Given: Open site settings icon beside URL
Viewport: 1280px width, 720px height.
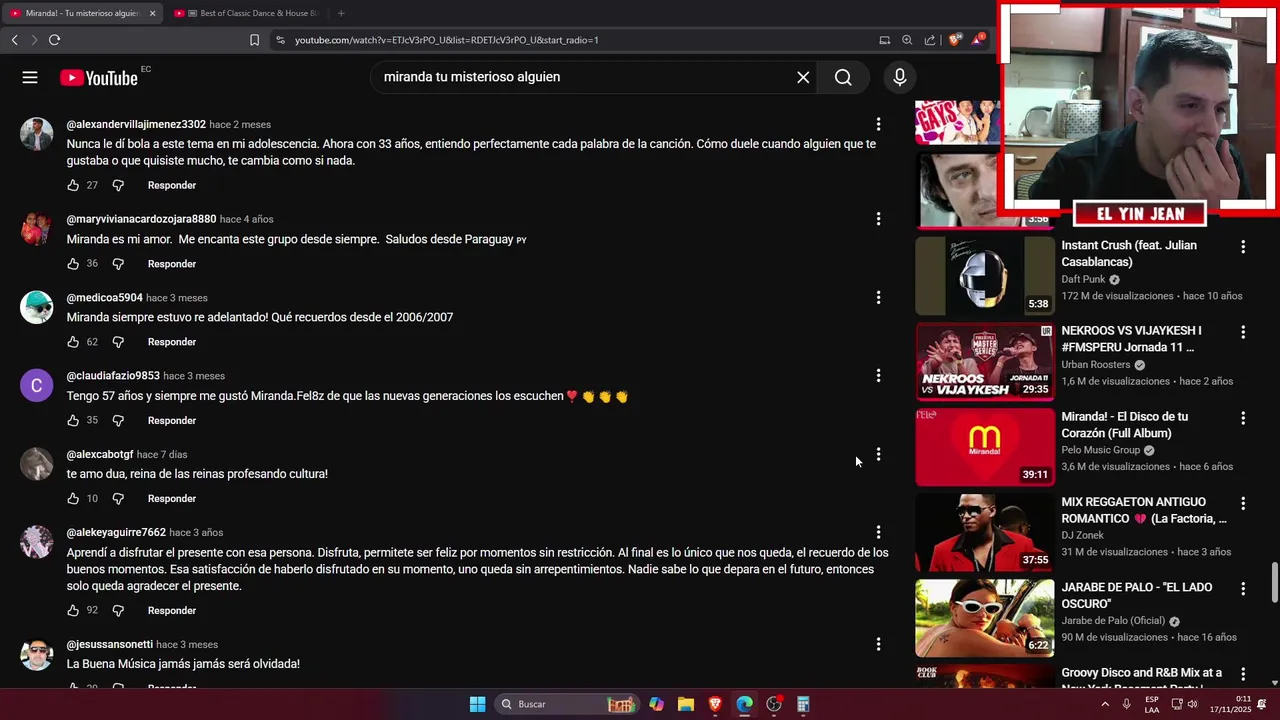Looking at the screenshot, I should pos(280,40).
